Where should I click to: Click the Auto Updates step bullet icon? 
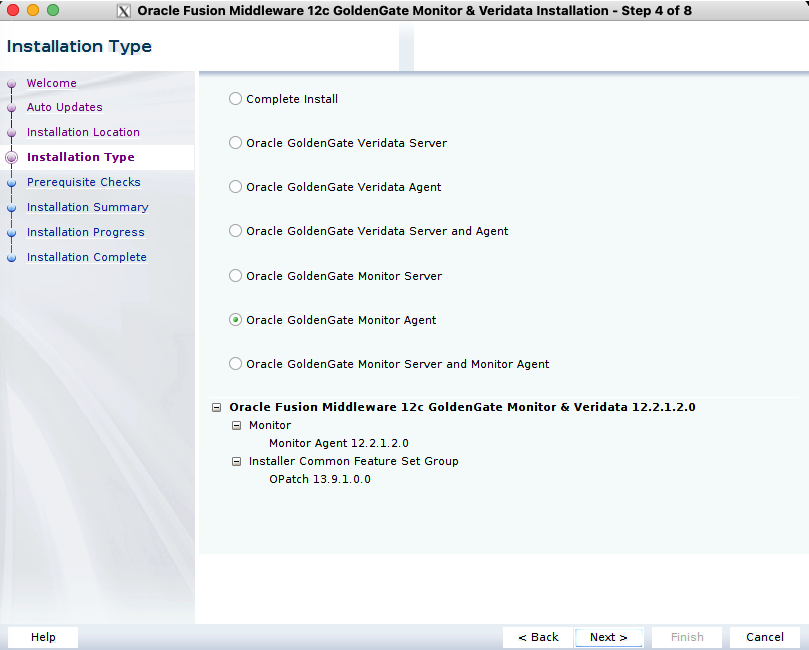11,108
